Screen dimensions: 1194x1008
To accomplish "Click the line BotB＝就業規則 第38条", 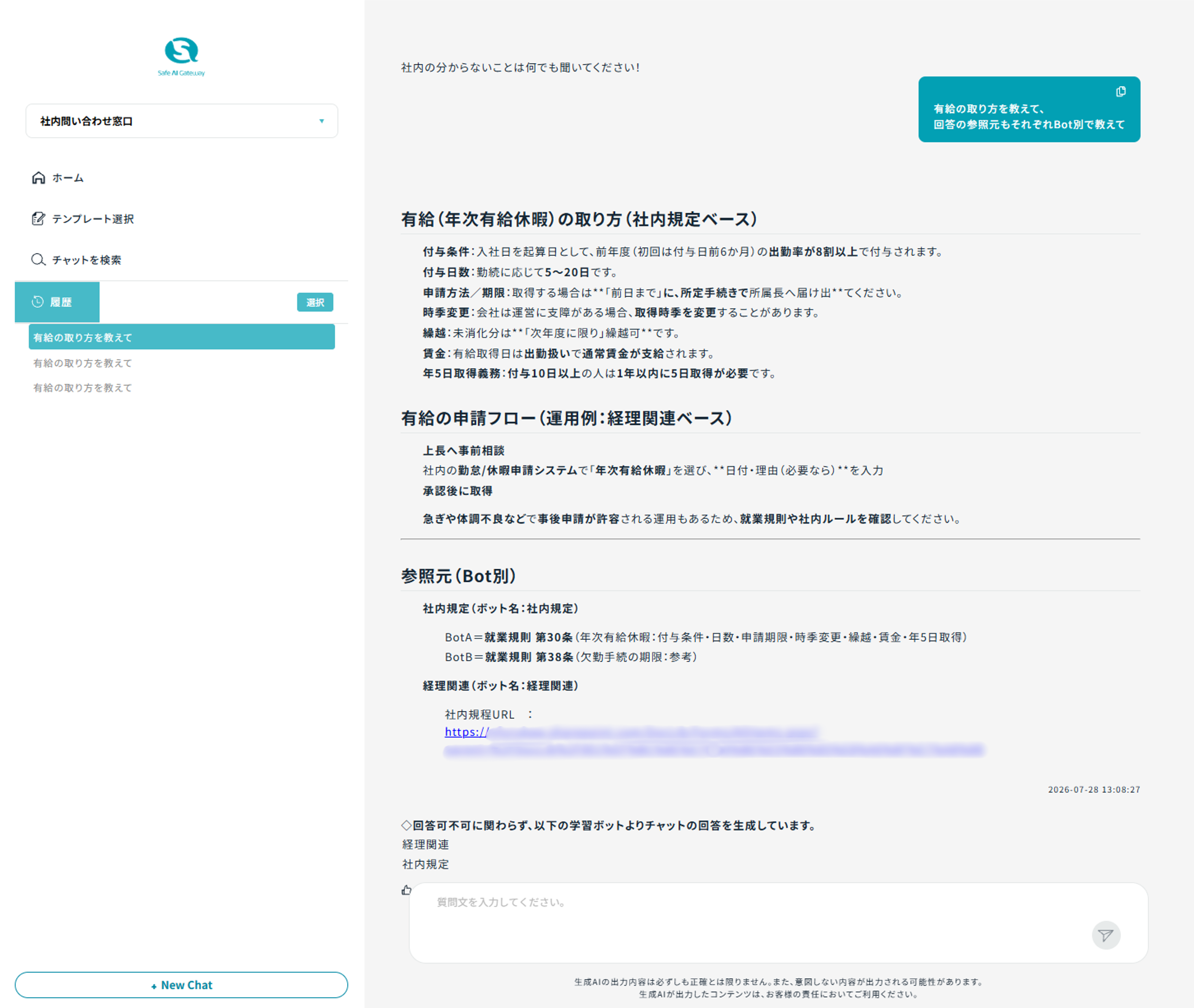I will 571,657.
